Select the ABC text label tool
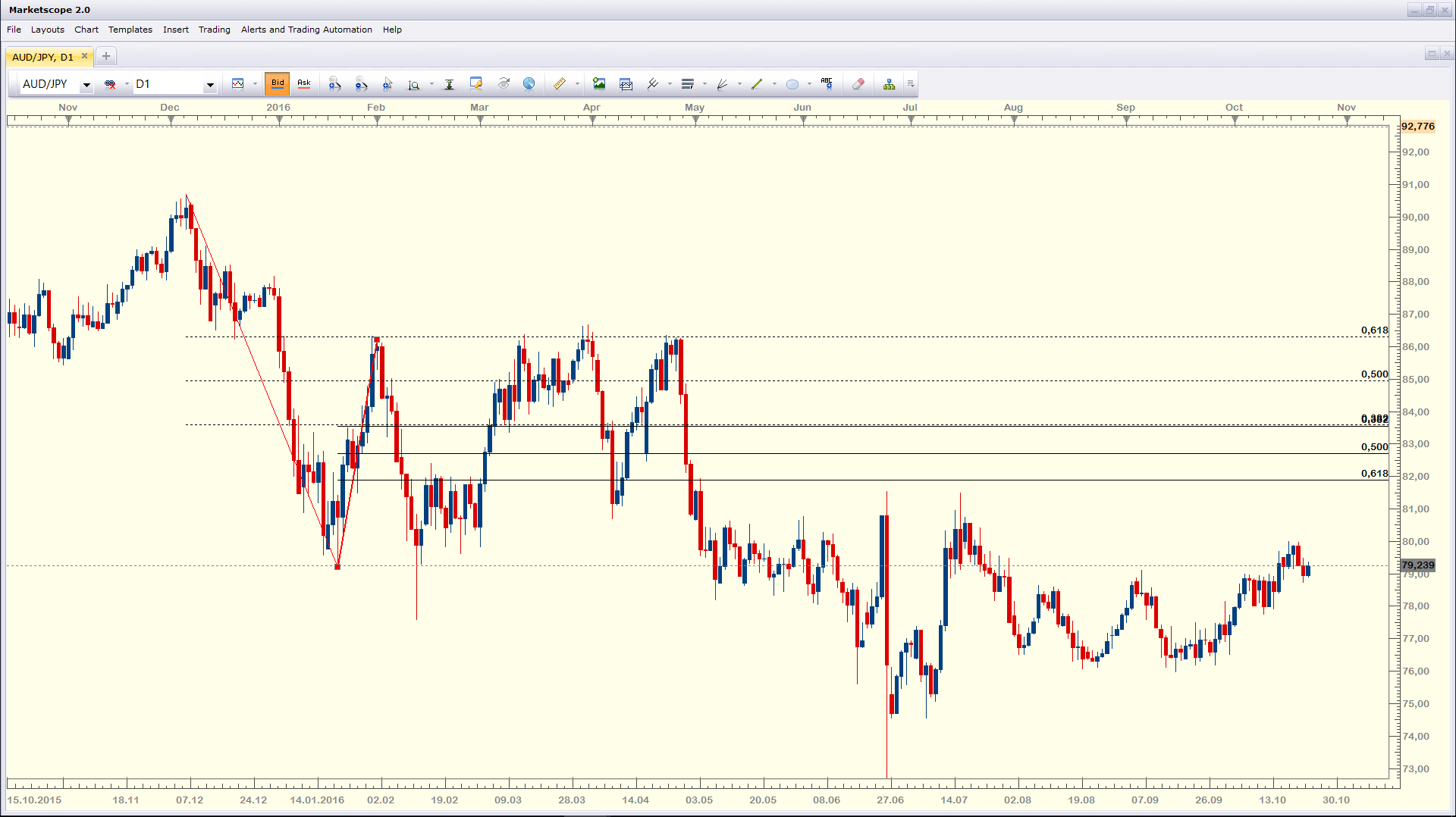 (827, 84)
